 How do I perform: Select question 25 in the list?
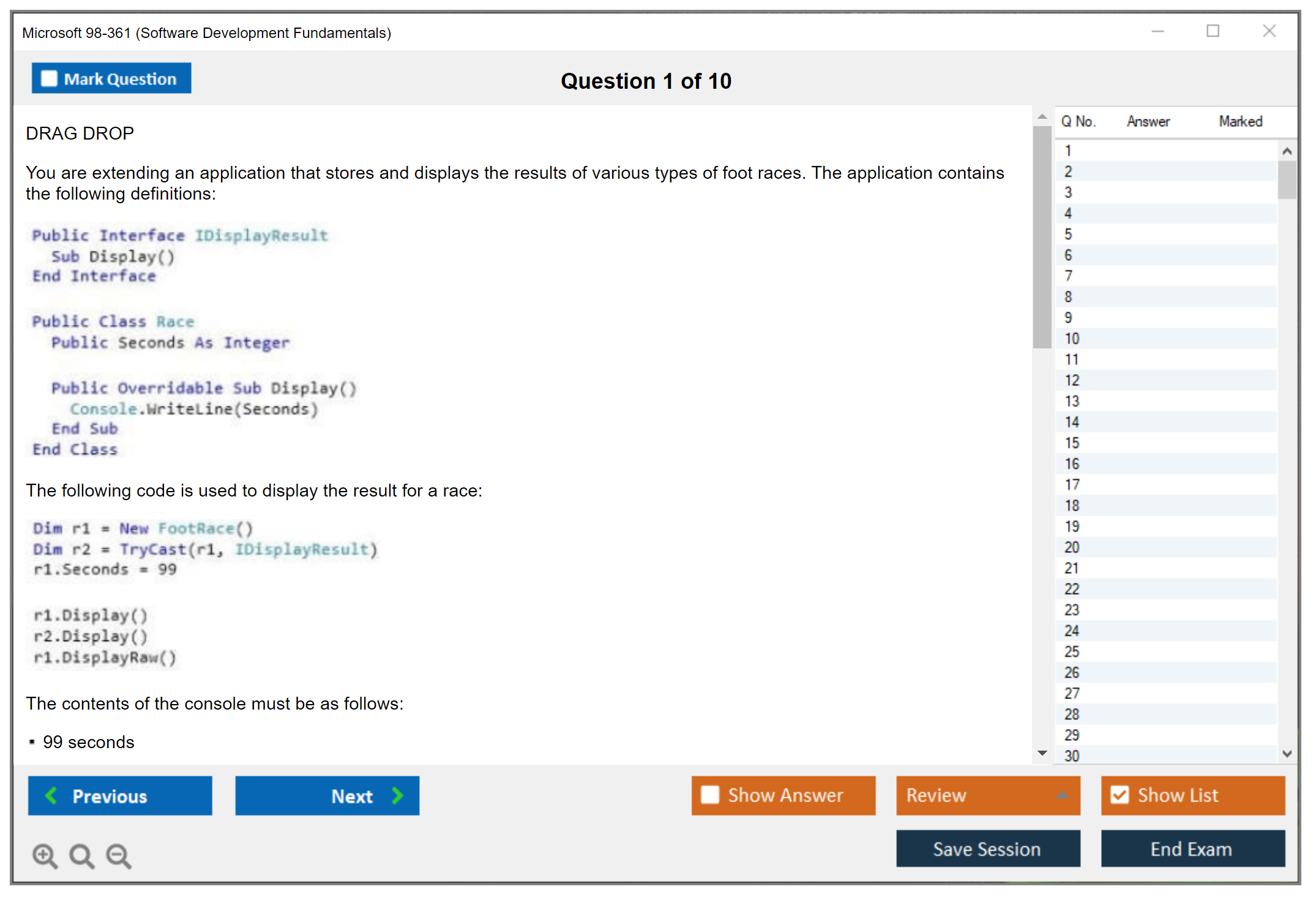click(1072, 651)
